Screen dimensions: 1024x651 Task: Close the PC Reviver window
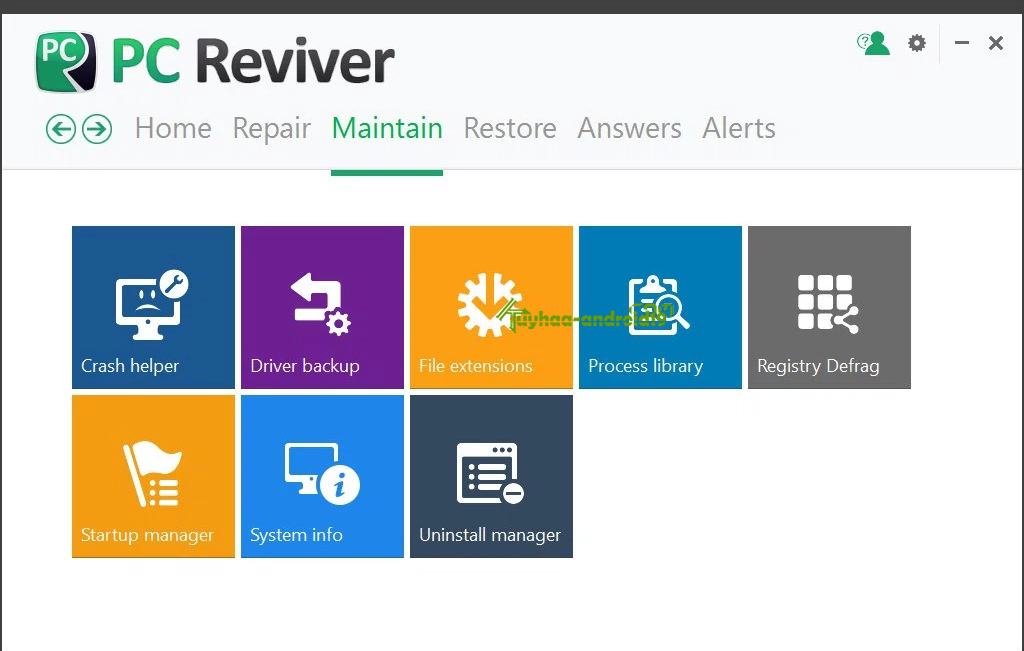pos(996,43)
